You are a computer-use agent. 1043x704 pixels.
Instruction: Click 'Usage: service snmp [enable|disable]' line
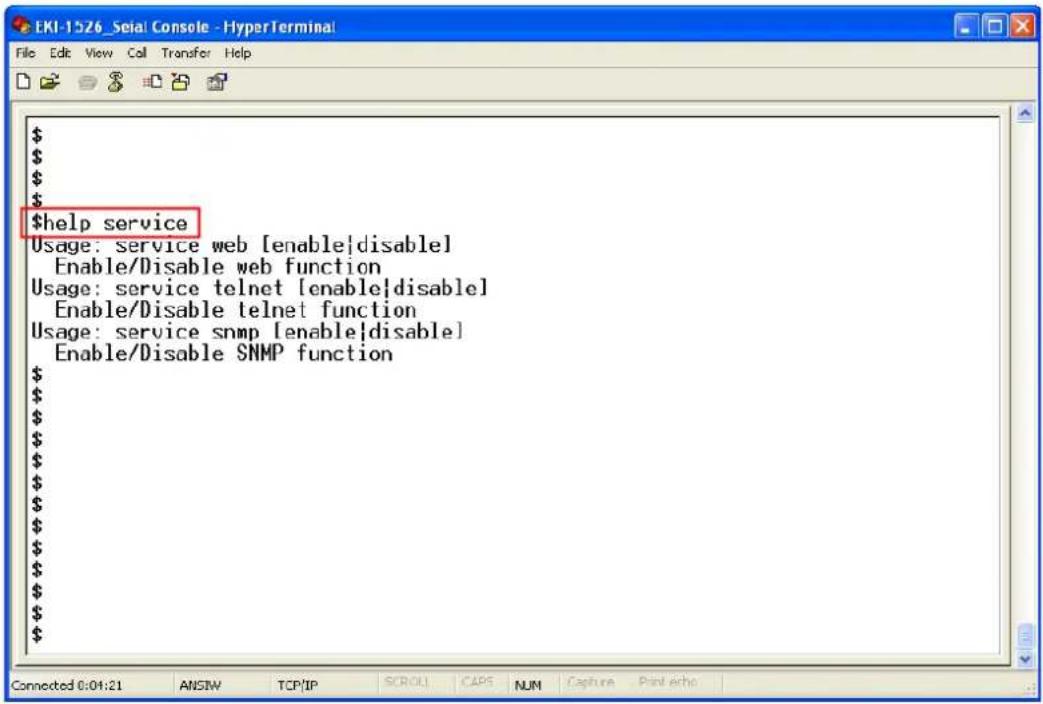coord(247,331)
